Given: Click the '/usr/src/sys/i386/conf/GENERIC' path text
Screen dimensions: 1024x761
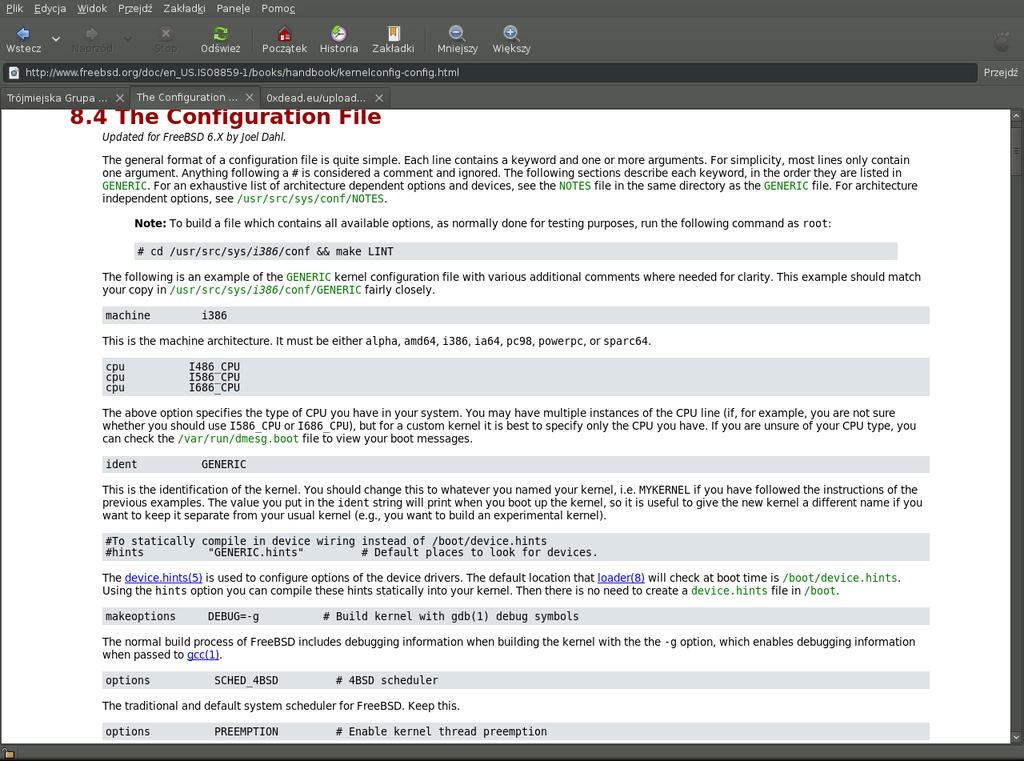Looking at the screenshot, I should 265,290.
